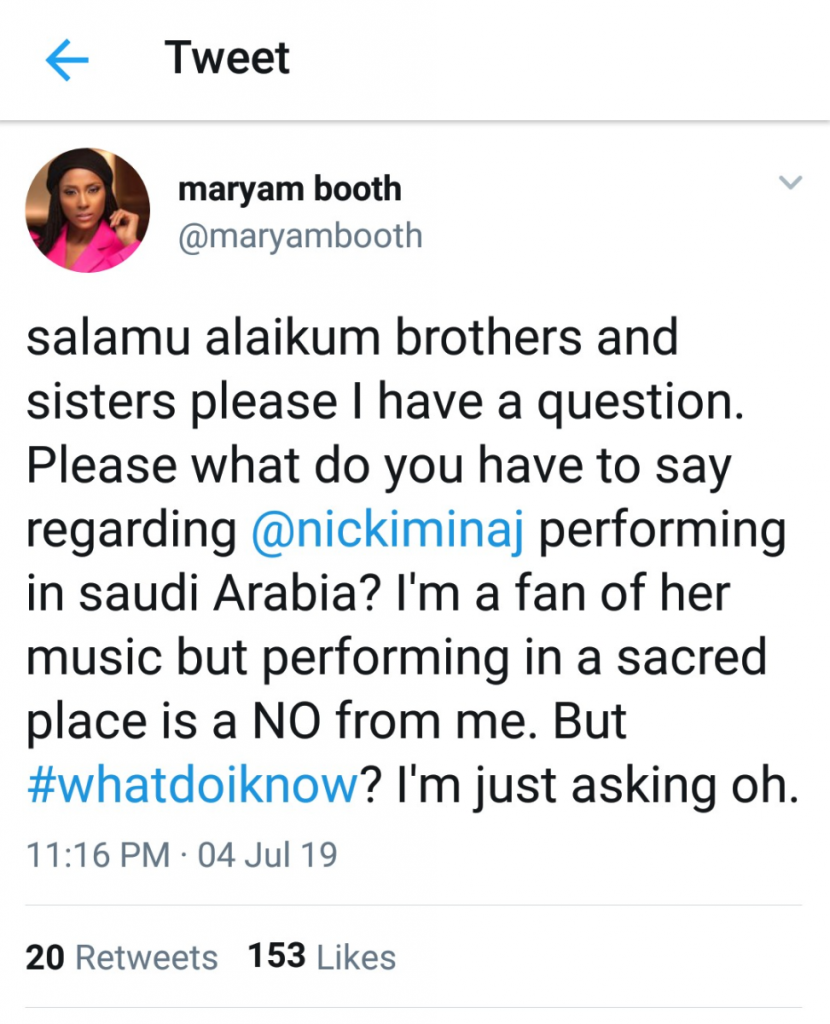This screenshot has width=830, height=1024.
Task: Tap the back arrow icon
Action: (67, 61)
